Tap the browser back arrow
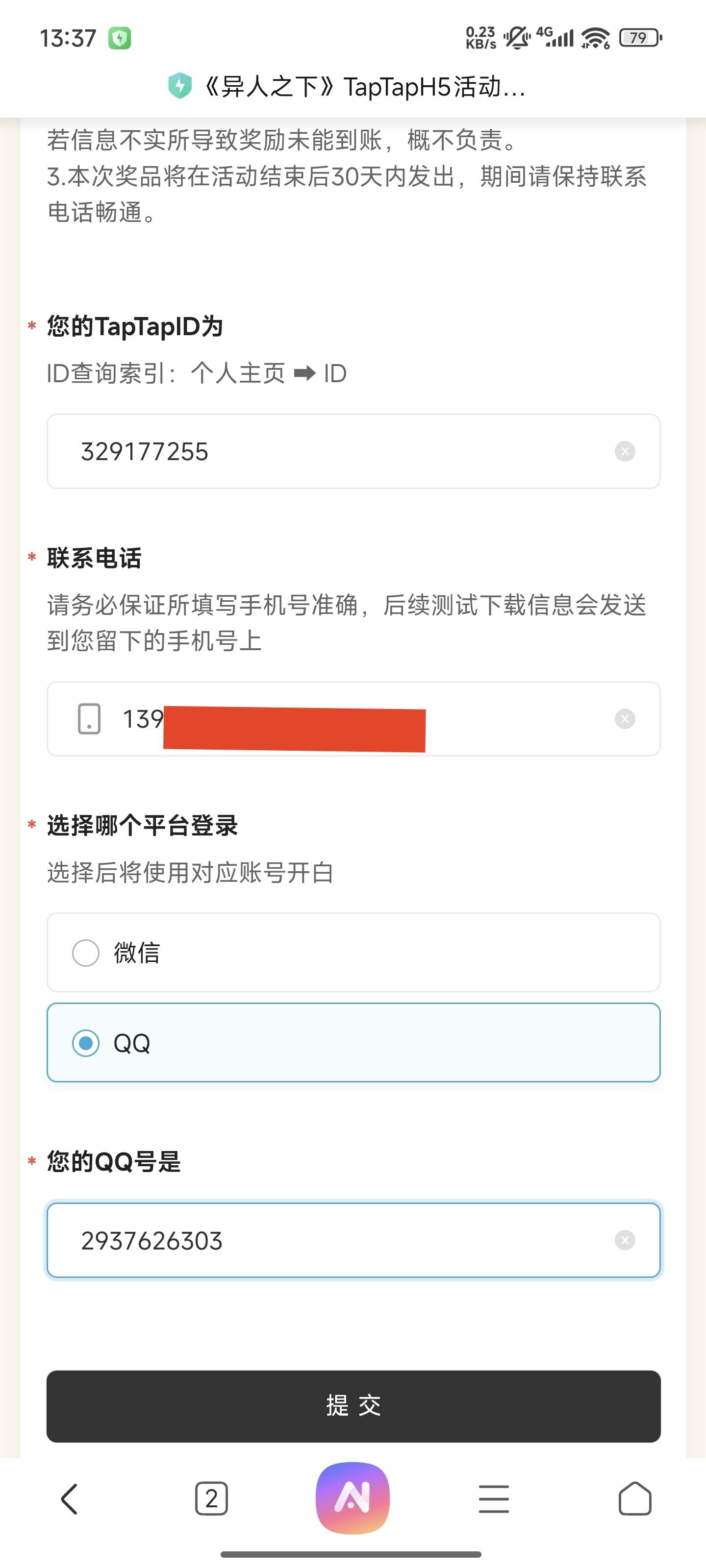Screen dimensions: 706x1568 70,1498
